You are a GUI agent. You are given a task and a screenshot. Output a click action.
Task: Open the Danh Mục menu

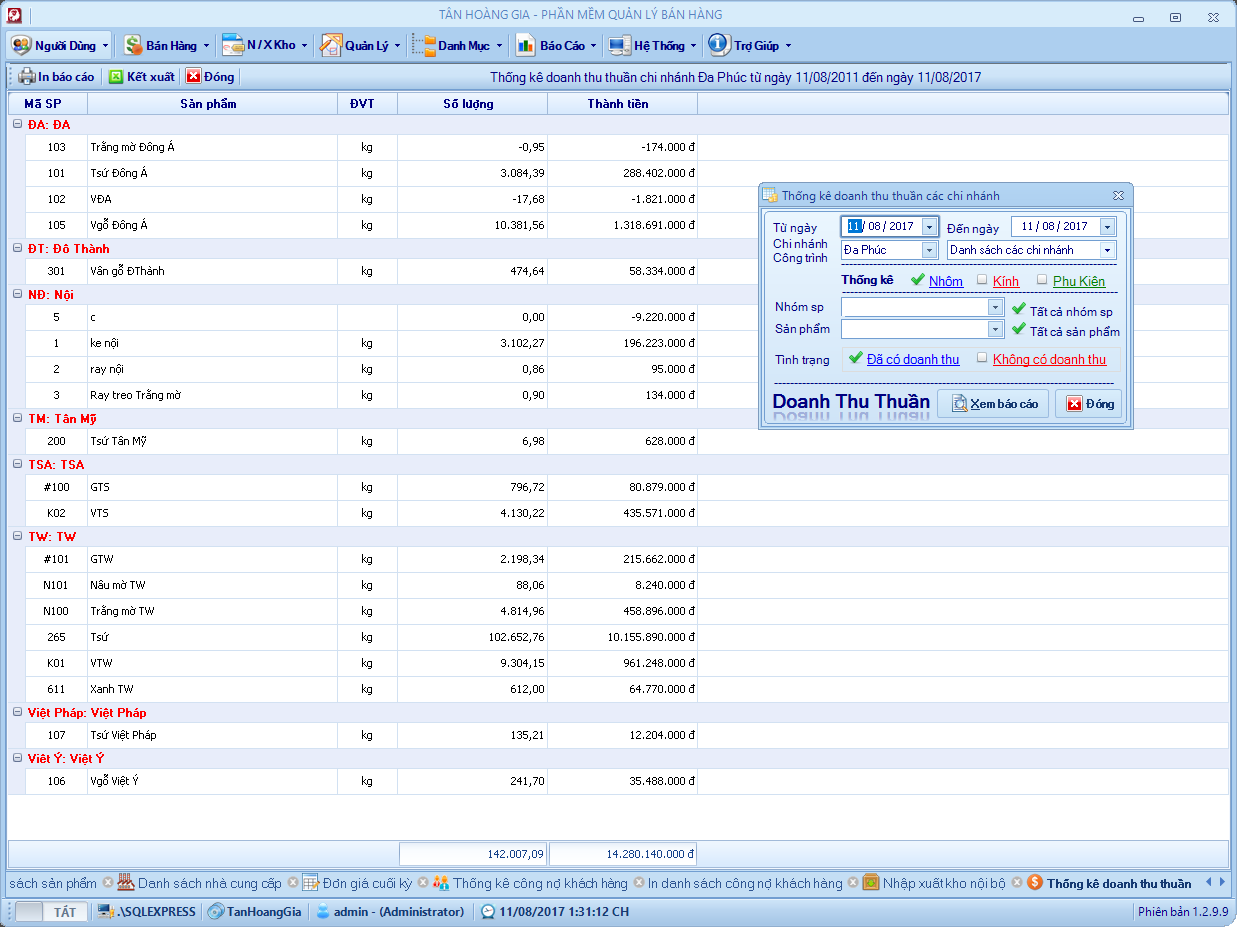463,46
